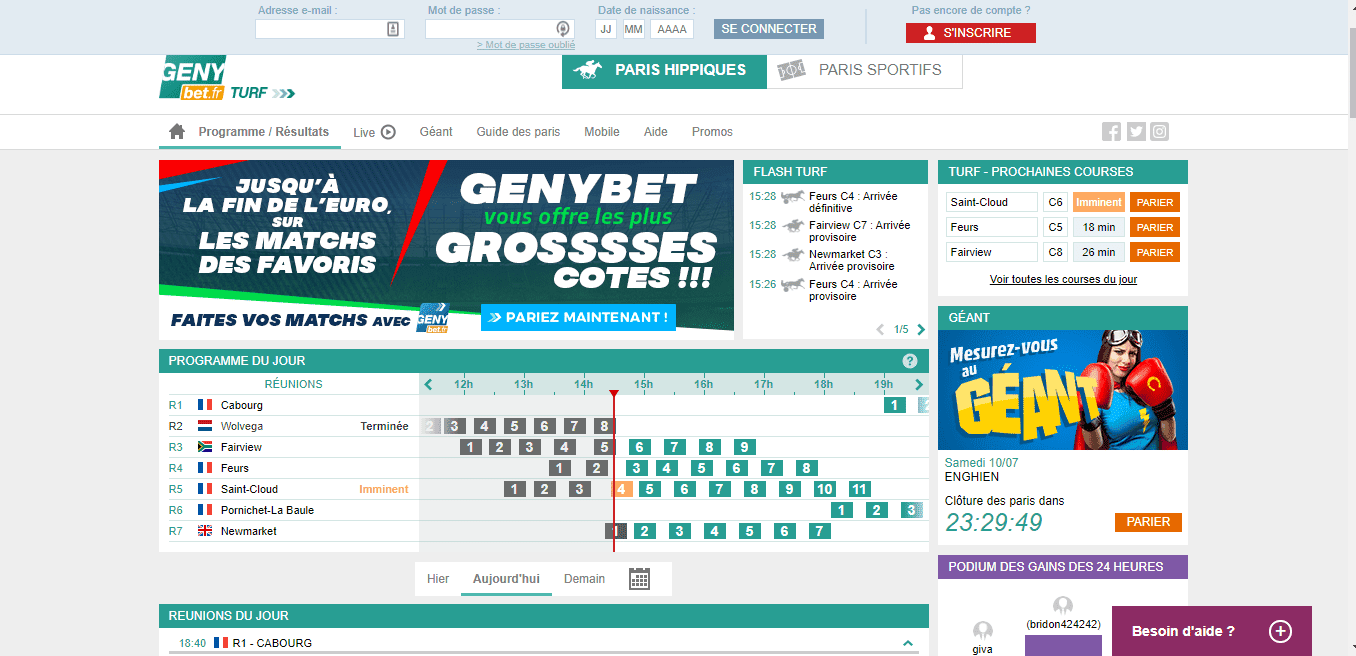The image size is (1356, 656).
Task: Open Guide des paris menu item
Action: tap(518, 132)
